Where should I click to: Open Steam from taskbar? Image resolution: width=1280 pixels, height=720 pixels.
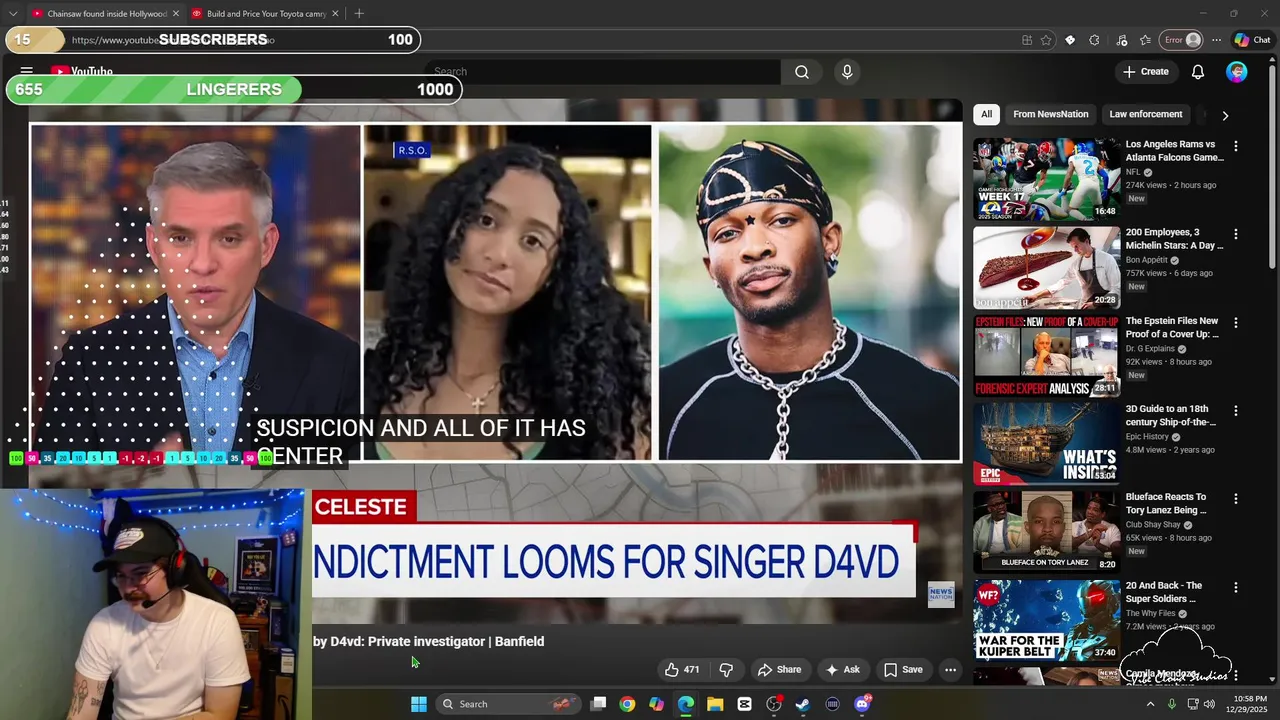[803, 704]
